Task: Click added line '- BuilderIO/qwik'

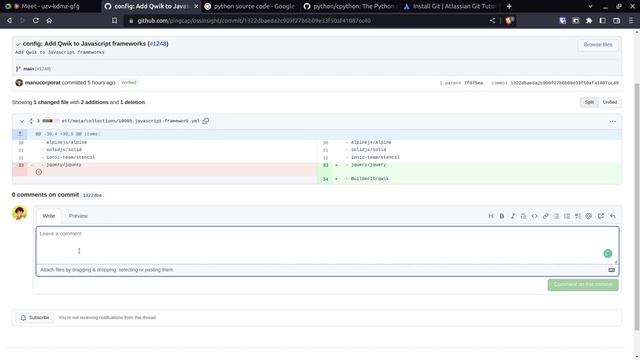Action: click(x=369, y=179)
